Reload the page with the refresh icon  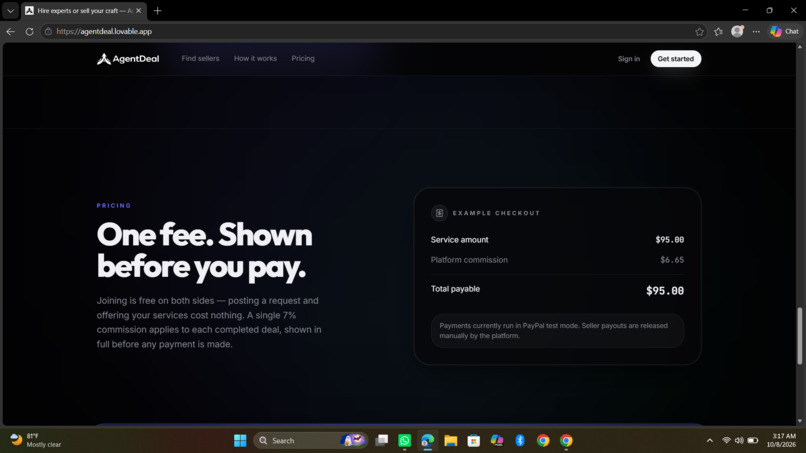[30, 31]
